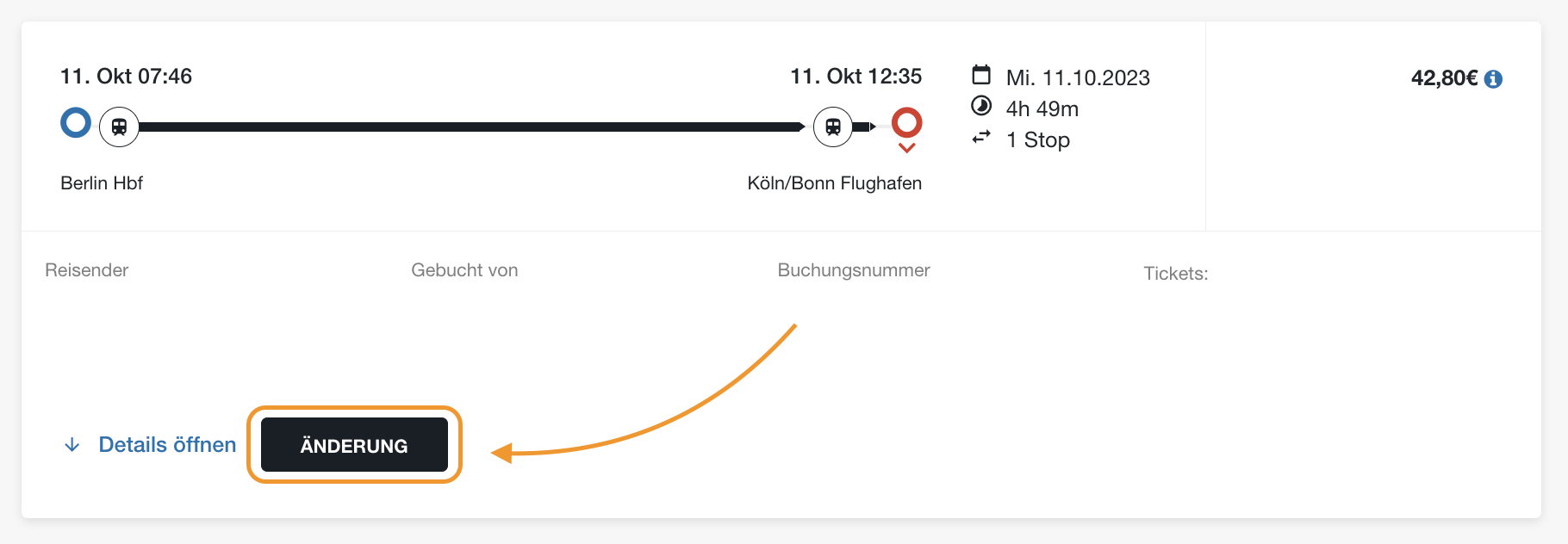The width and height of the screenshot is (1568, 544).
Task: Click the calendar icon beside the date
Action: click(981, 75)
